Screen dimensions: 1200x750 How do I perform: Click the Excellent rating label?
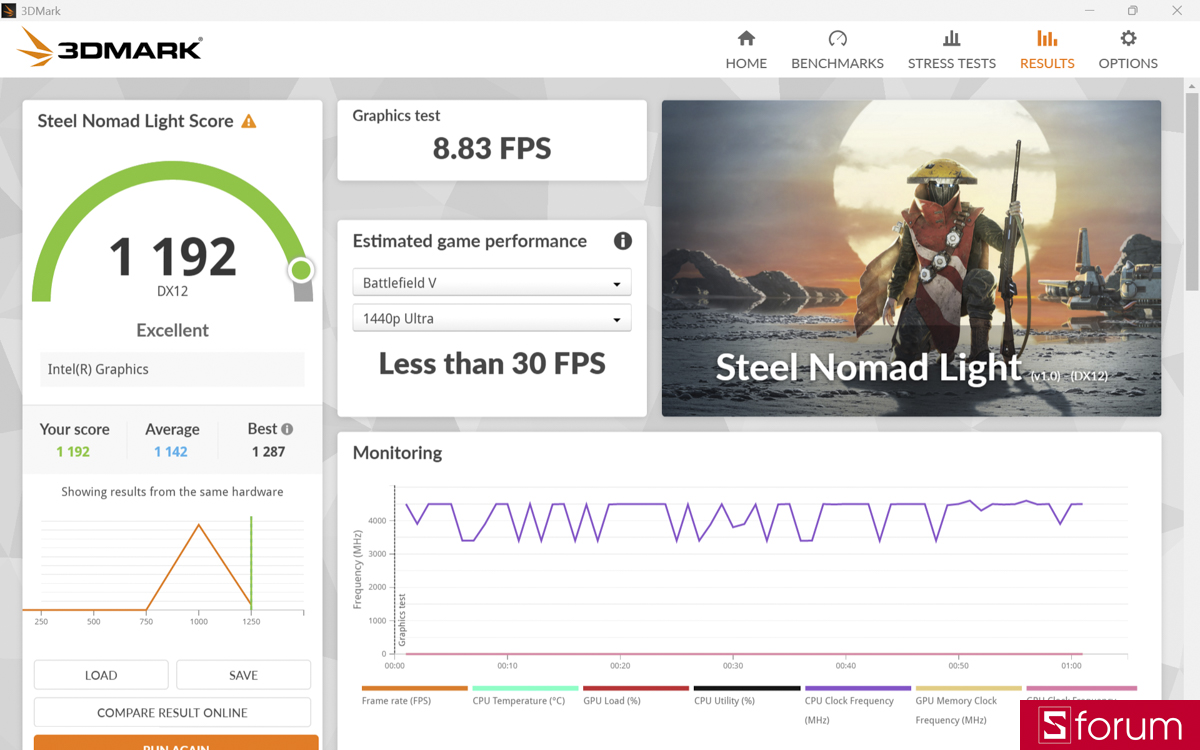[x=172, y=330]
